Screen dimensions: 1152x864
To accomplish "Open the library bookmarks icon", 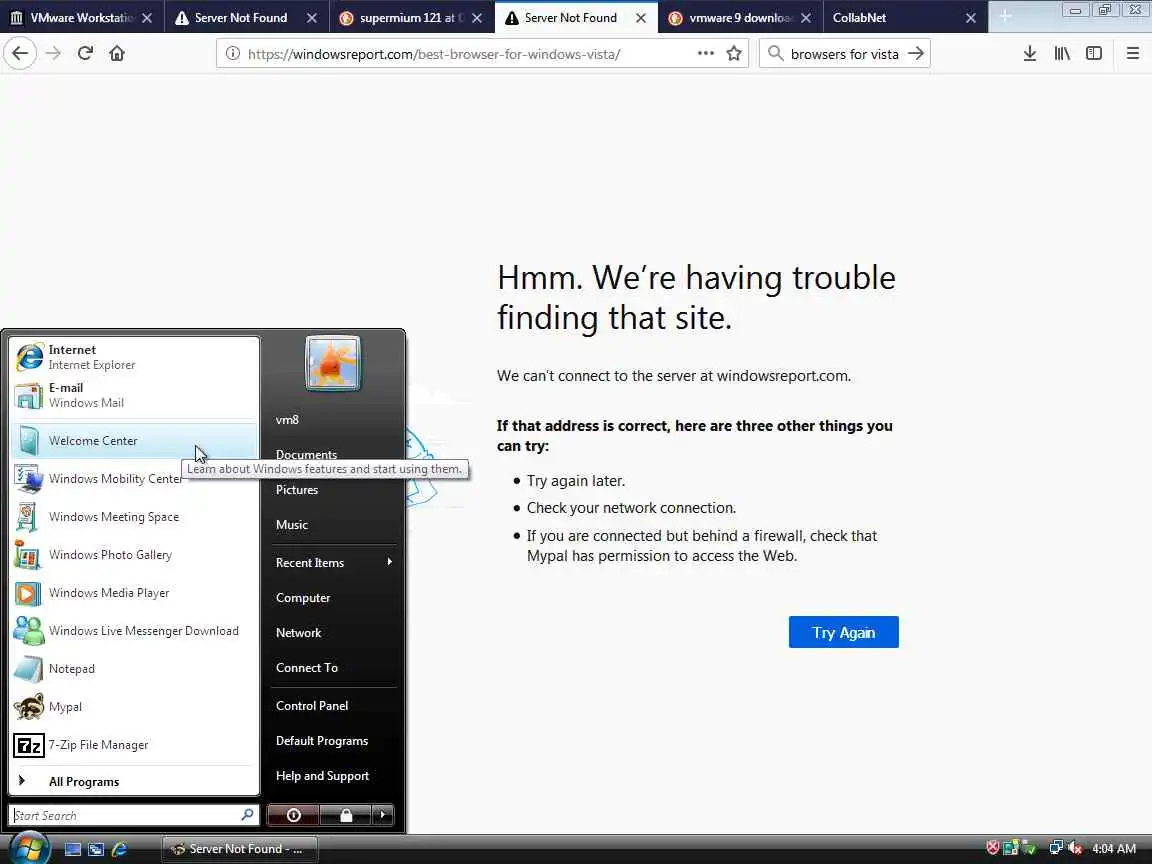I will point(1062,54).
